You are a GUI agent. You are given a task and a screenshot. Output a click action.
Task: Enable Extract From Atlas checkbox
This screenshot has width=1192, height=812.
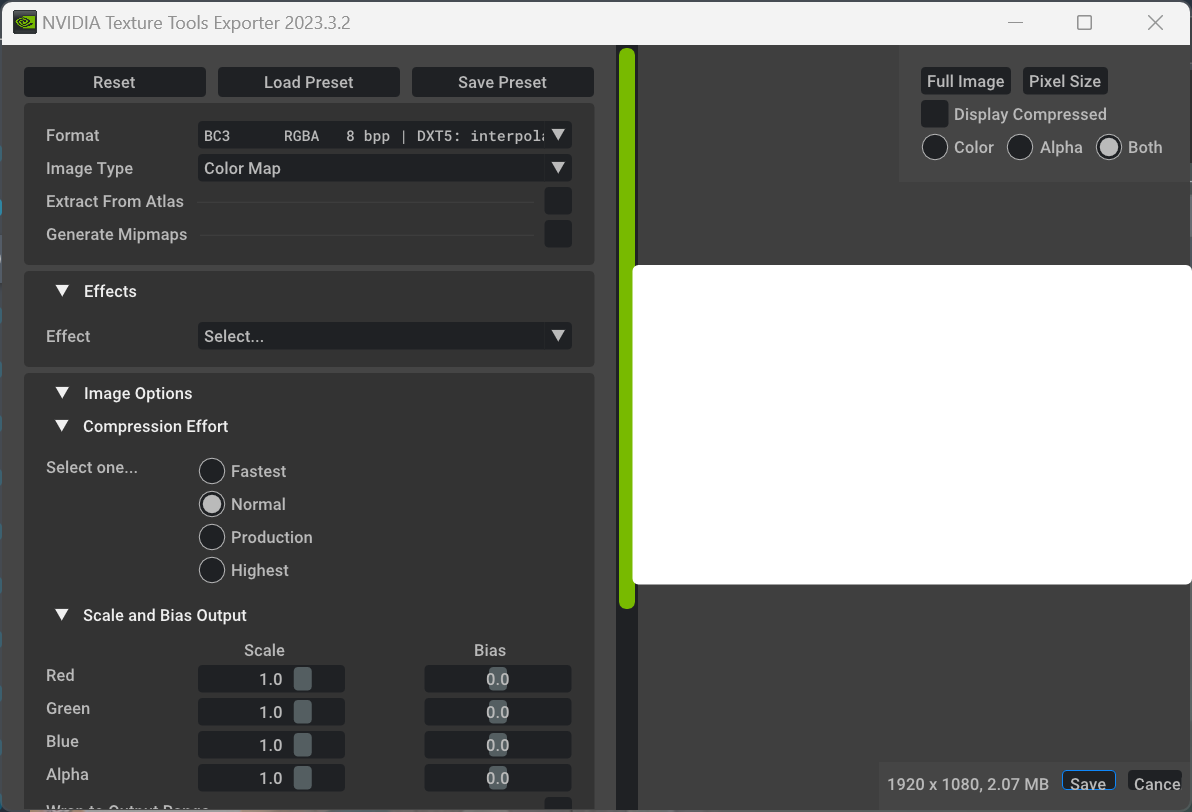pyautogui.click(x=558, y=201)
